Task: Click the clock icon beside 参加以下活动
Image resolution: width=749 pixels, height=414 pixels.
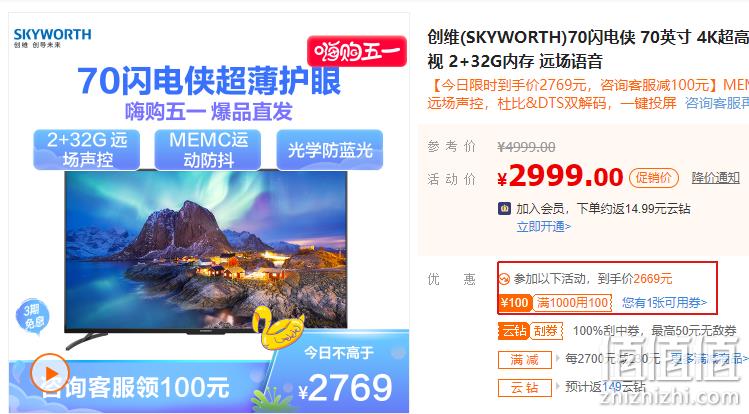Action: [x=504, y=279]
